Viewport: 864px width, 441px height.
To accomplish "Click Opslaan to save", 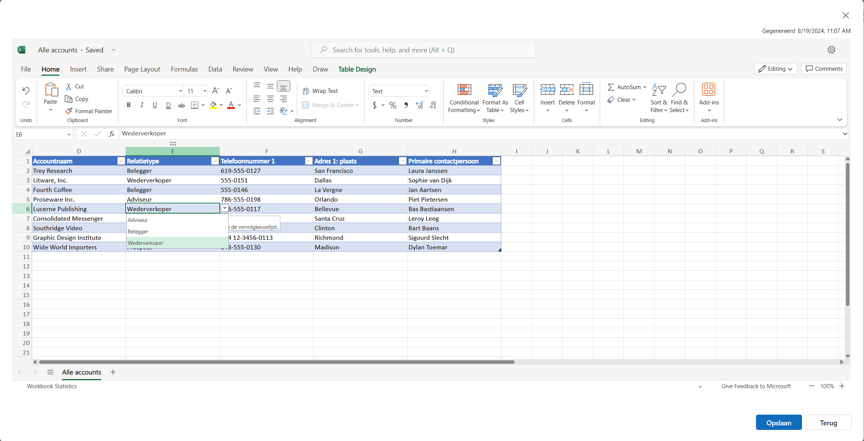I will coord(779,423).
